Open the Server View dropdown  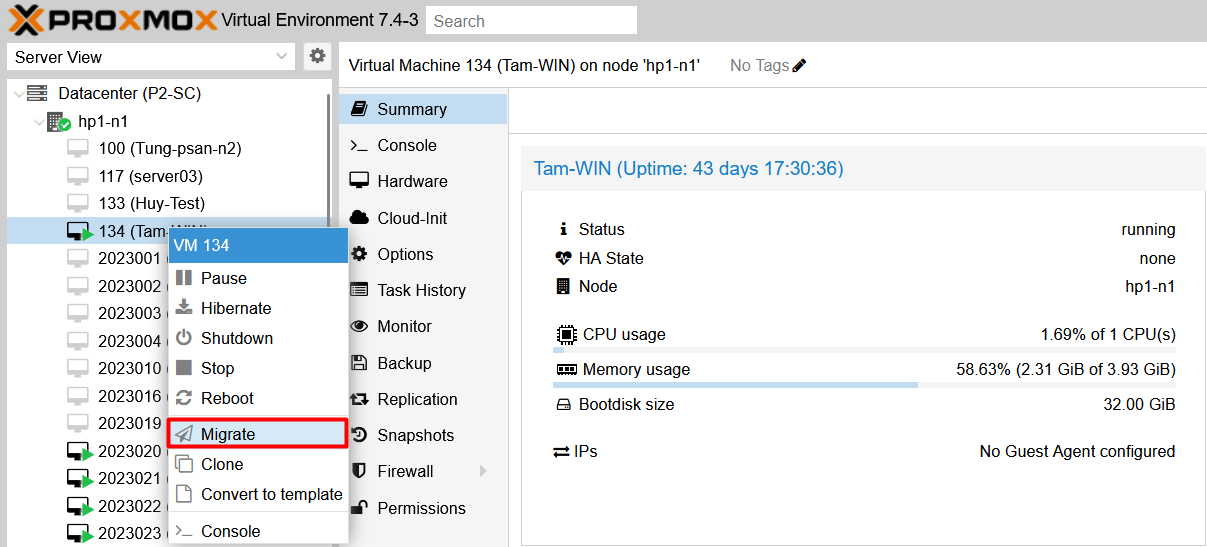coord(150,57)
